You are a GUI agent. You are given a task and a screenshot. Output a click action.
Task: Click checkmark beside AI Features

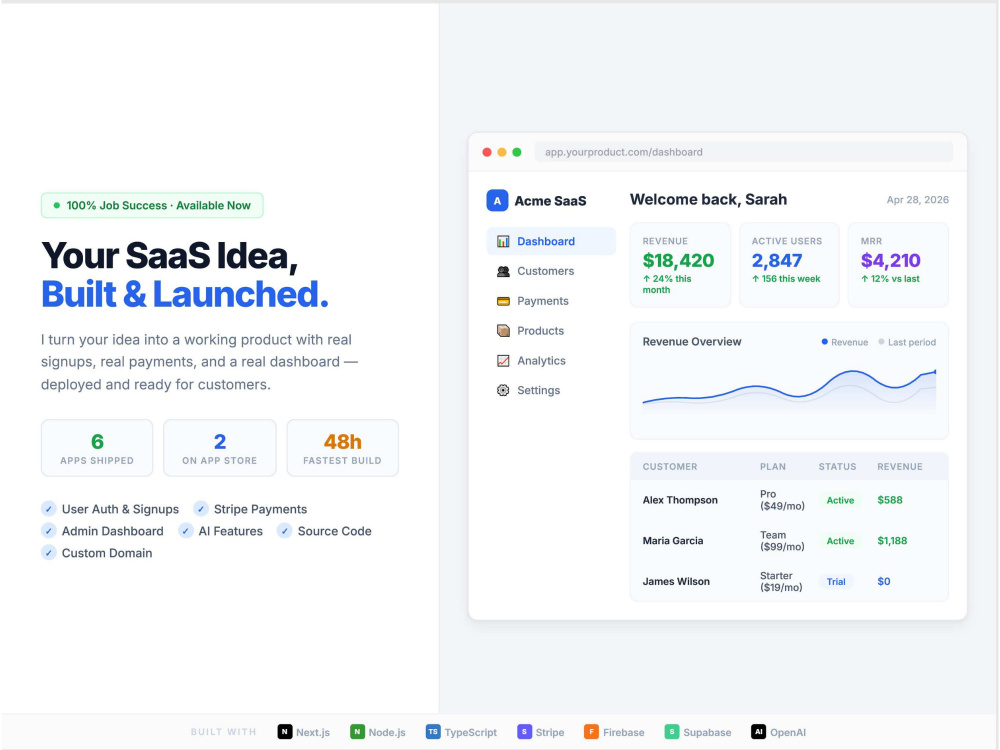click(186, 531)
